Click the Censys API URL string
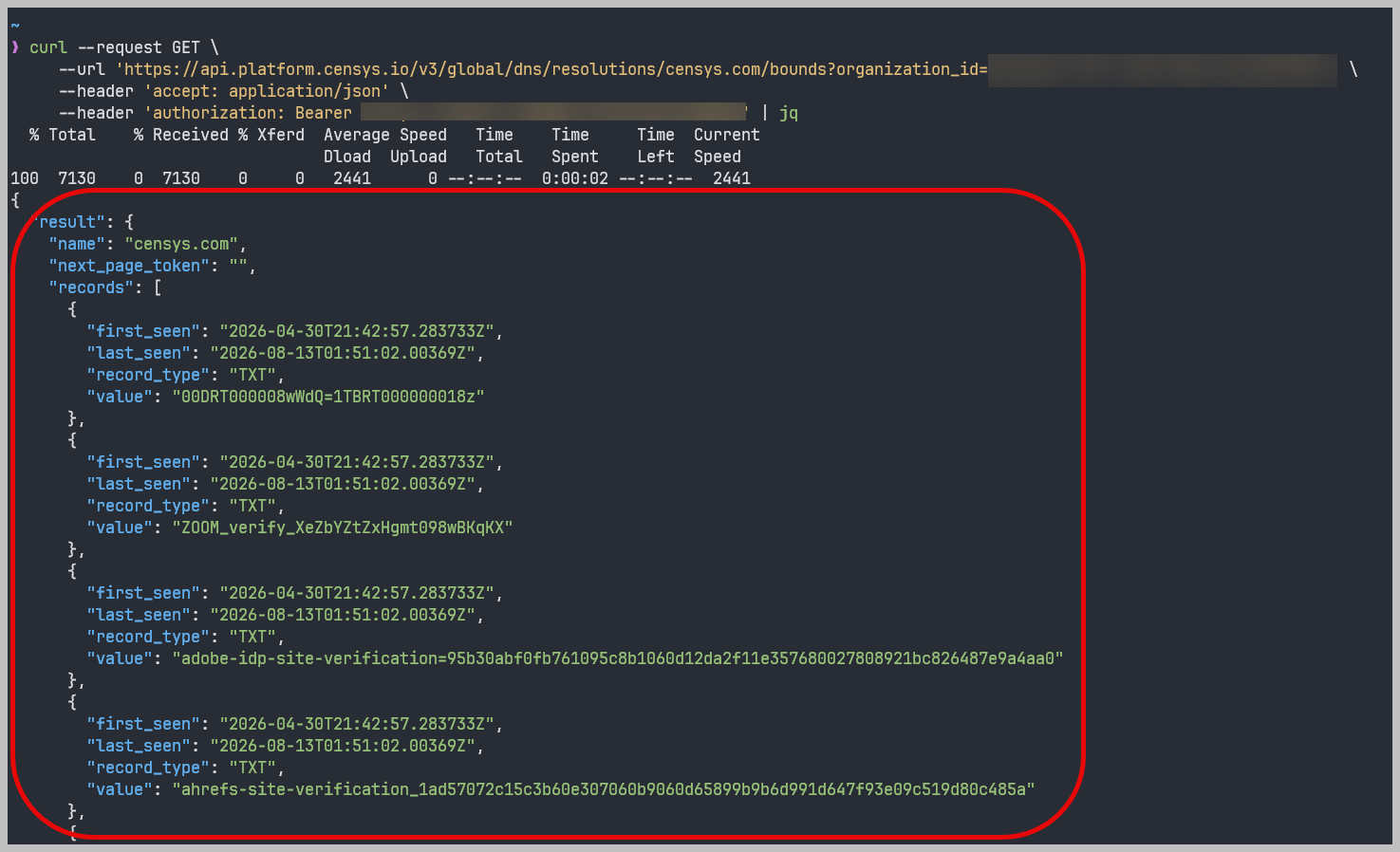Image resolution: width=1400 pixels, height=852 pixels. pyautogui.click(x=551, y=69)
